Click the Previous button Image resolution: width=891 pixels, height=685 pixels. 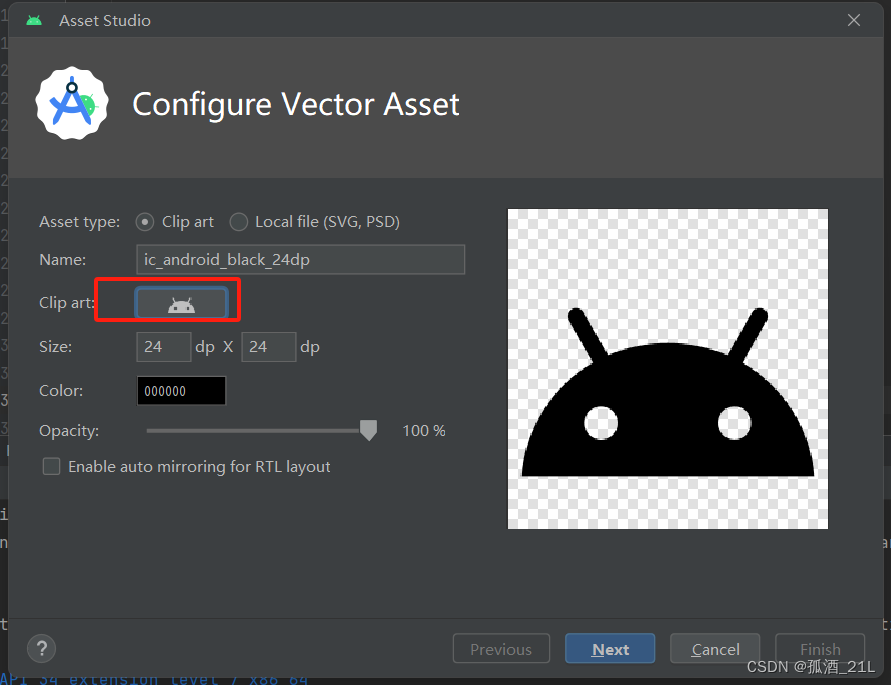pos(501,649)
